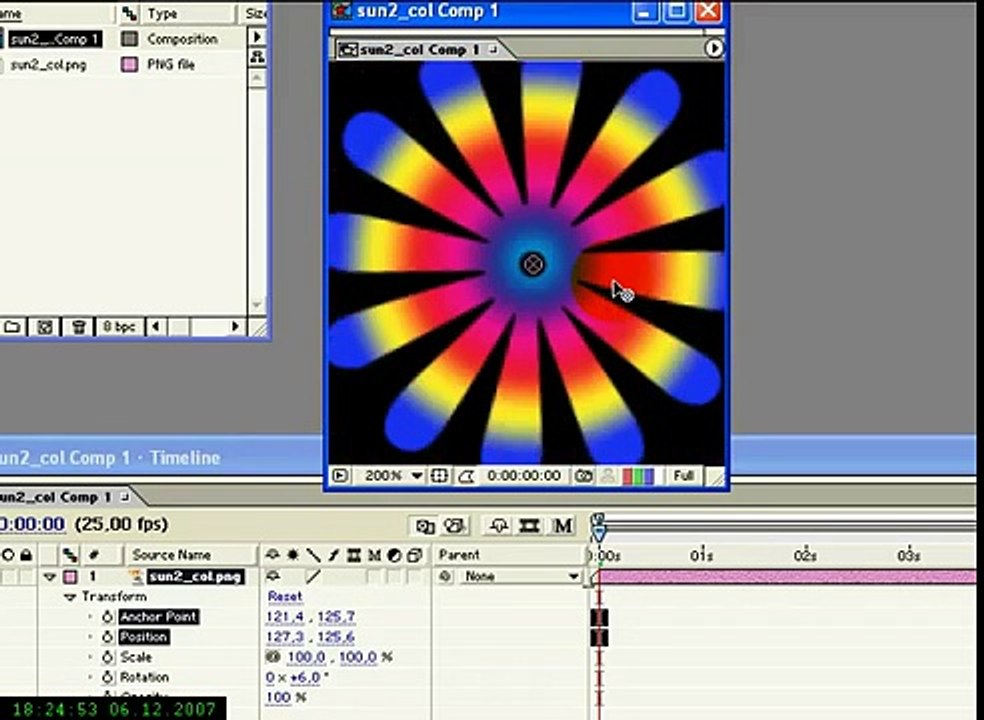Take a snapshot with the camera icon
The width and height of the screenshot is (984, 720).
pos(583,476)
